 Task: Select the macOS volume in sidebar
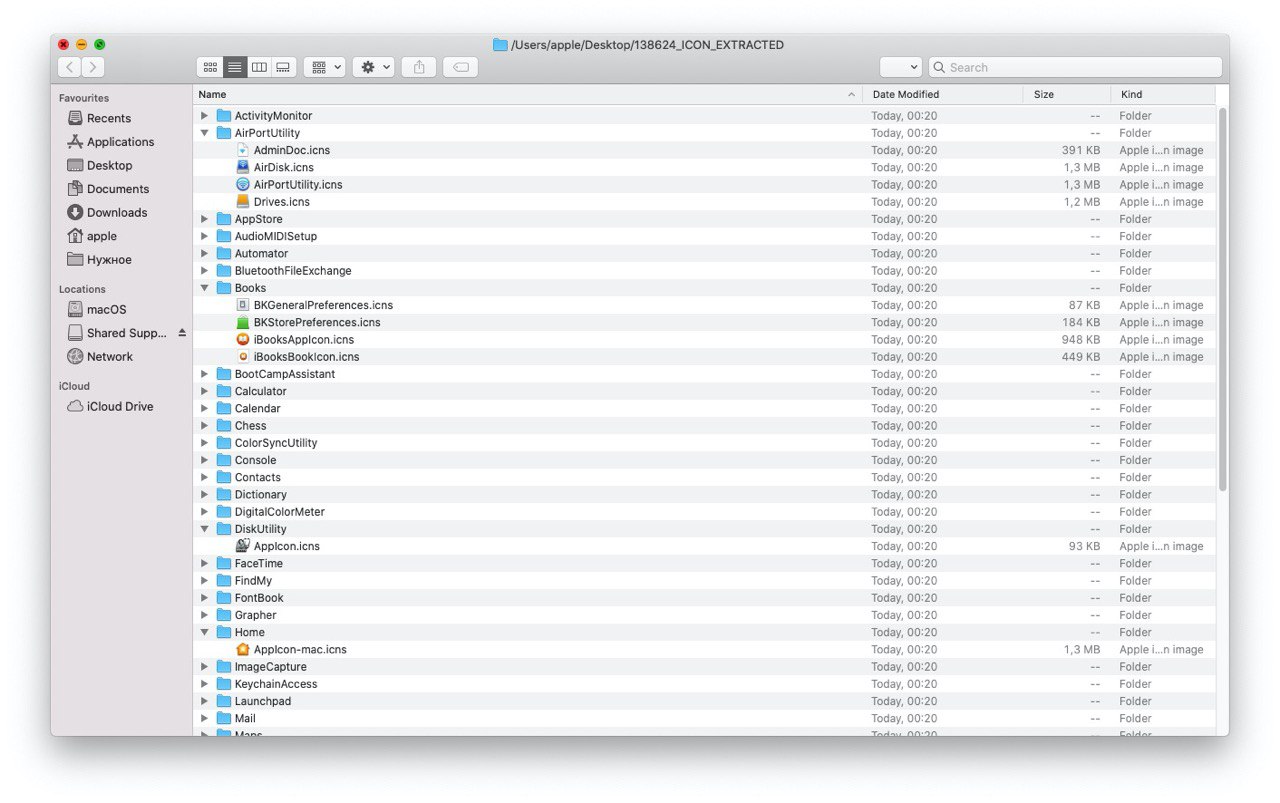[97, 309]
